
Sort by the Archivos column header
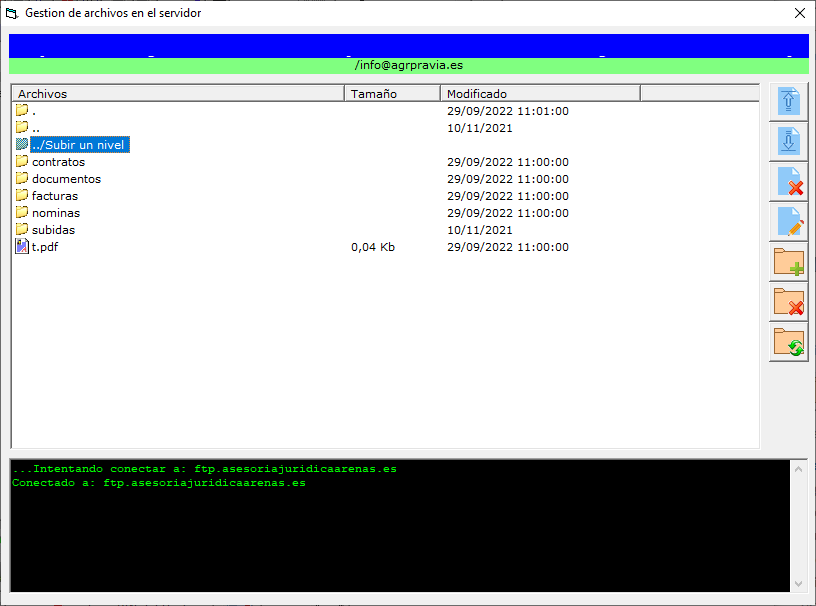coord(177,94)
